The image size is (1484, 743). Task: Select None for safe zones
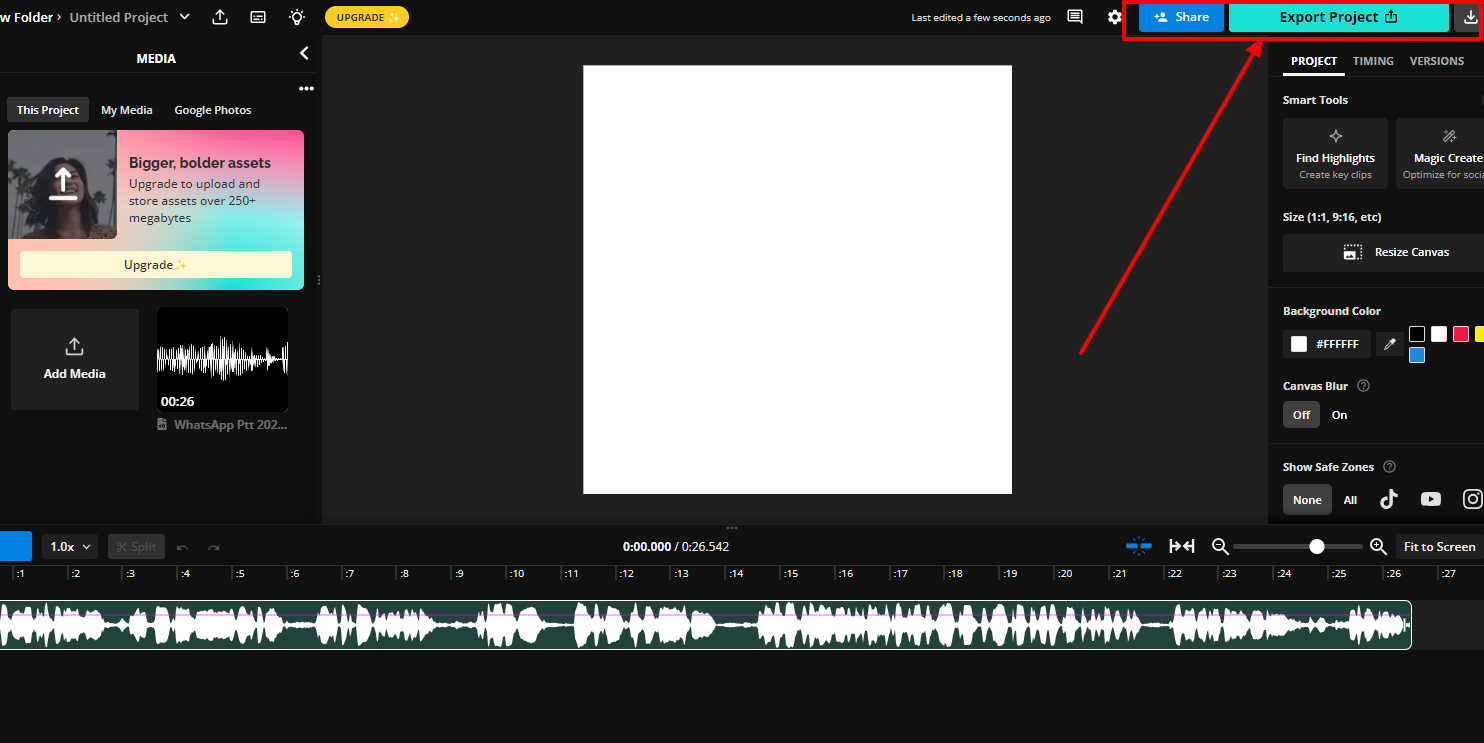(1307, 500)
